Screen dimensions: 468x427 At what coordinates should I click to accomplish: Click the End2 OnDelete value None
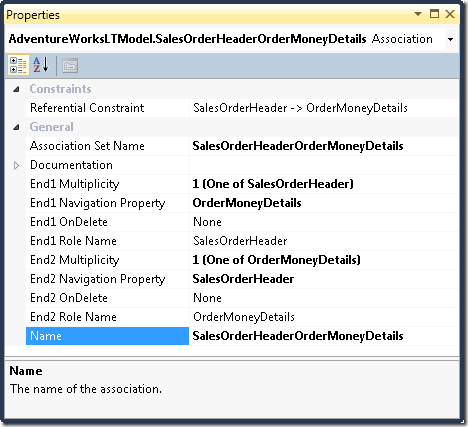(207, 298)
